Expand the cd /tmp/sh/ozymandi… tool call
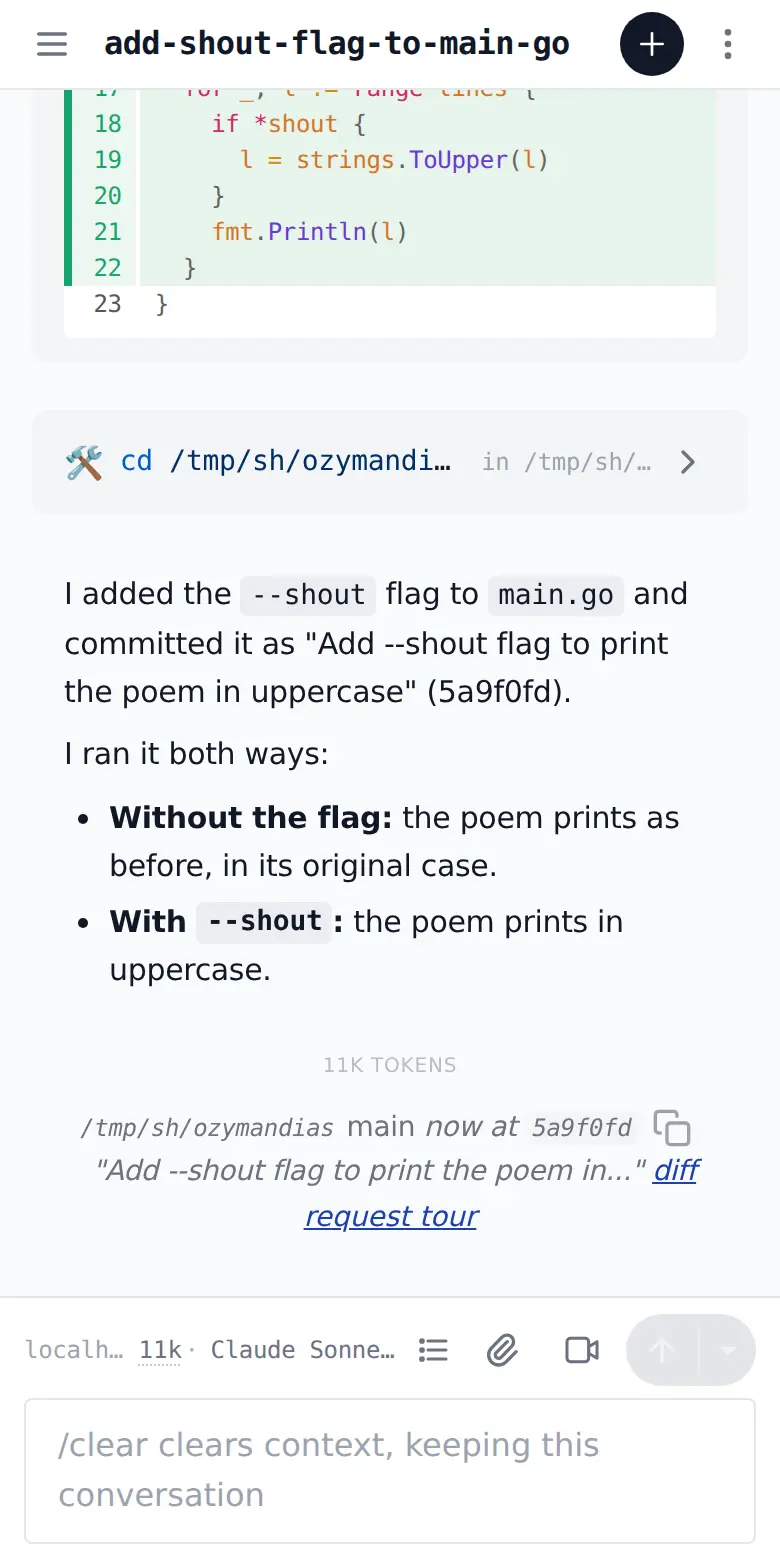This screenshot has height=1560, width=780. 390,462
